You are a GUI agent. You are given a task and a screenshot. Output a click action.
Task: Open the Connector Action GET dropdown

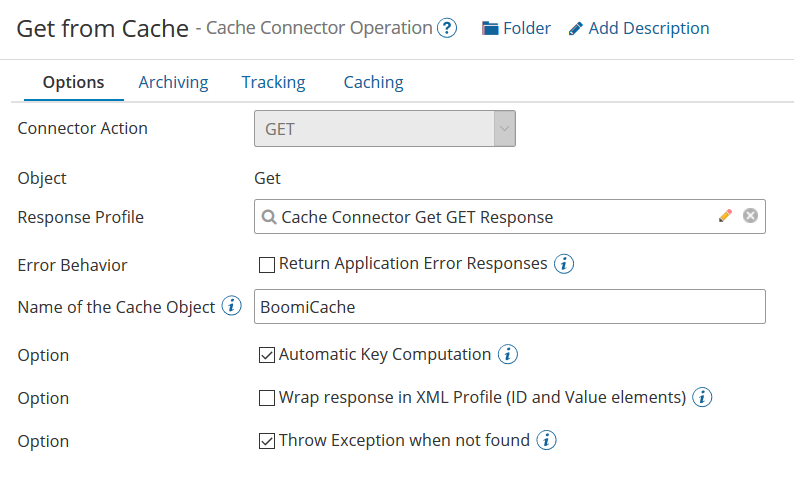click(385, 129)
